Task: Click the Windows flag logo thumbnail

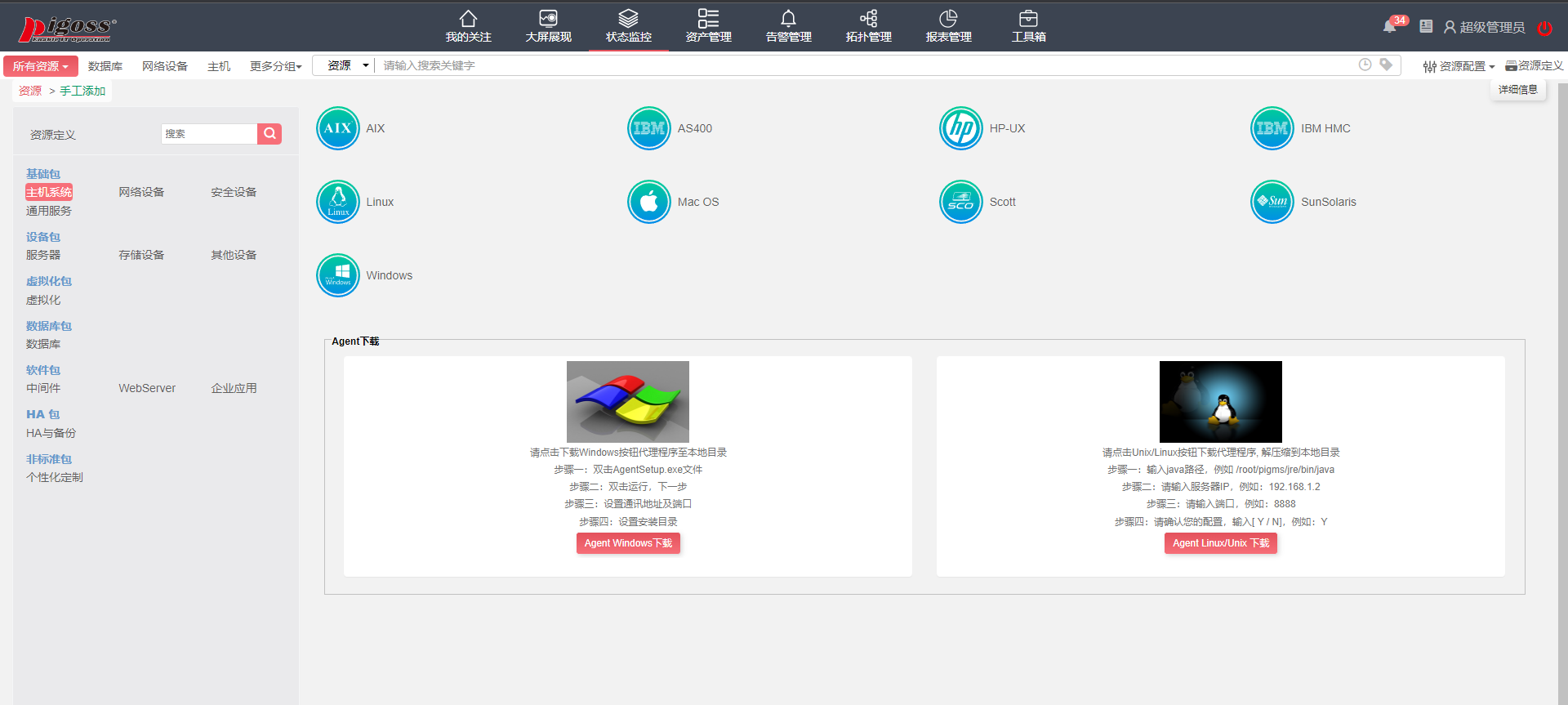Action: pyautogui.click(x=628, y=402)
